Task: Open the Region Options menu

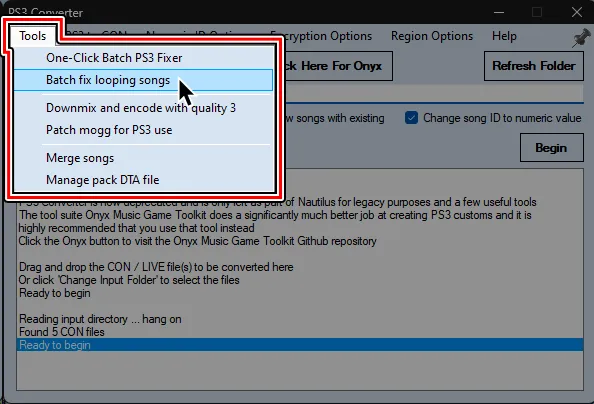Action: pos(432,36)
